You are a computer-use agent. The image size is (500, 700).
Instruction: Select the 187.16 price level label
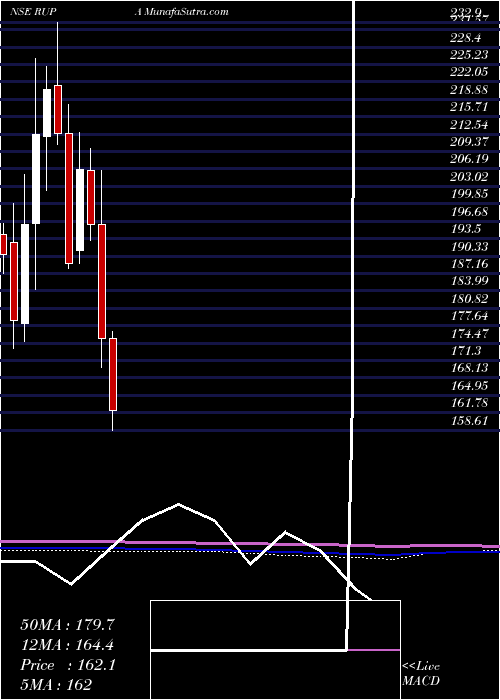[x=470, y=264]
